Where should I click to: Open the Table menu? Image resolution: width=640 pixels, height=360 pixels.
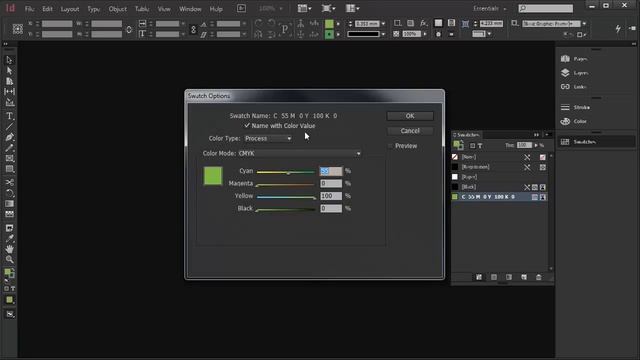click(142, 9)
